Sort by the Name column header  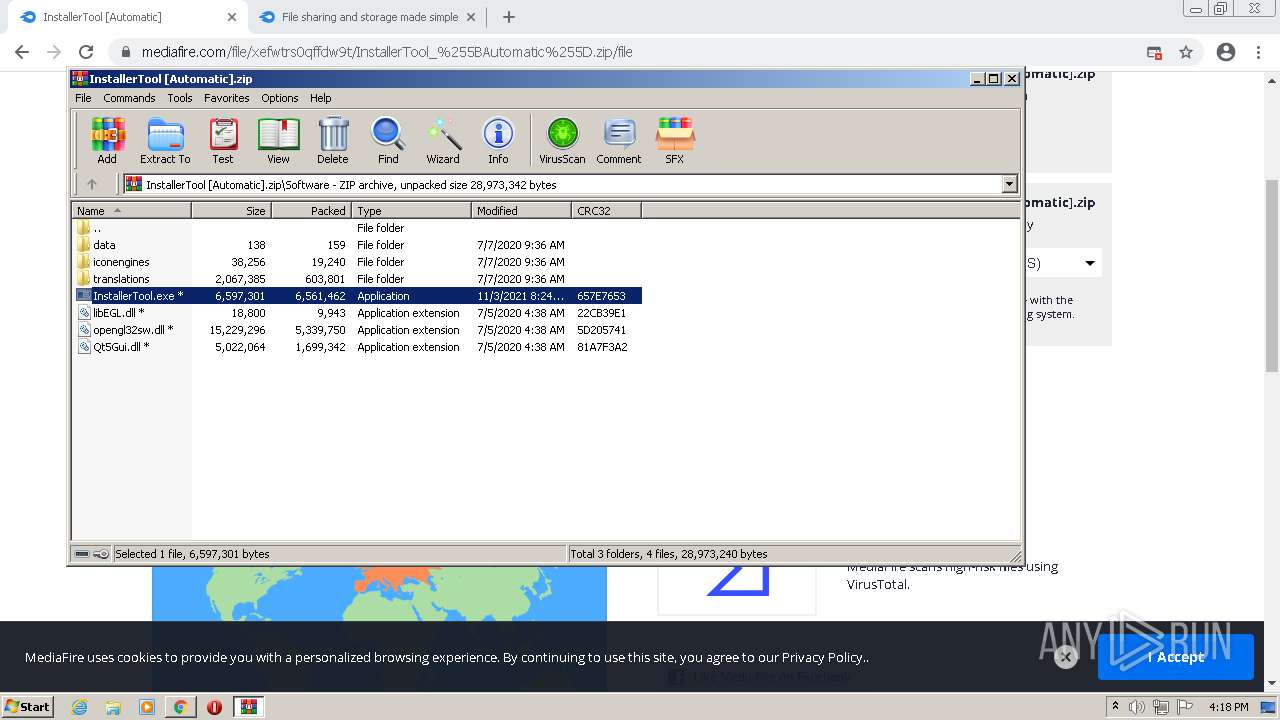[131, 210]
